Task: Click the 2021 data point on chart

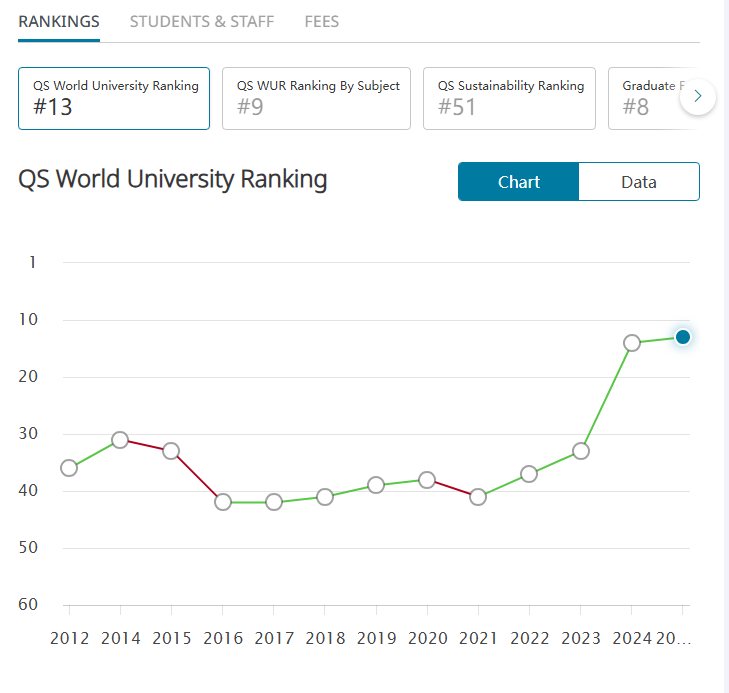Action: coord(478,497)
